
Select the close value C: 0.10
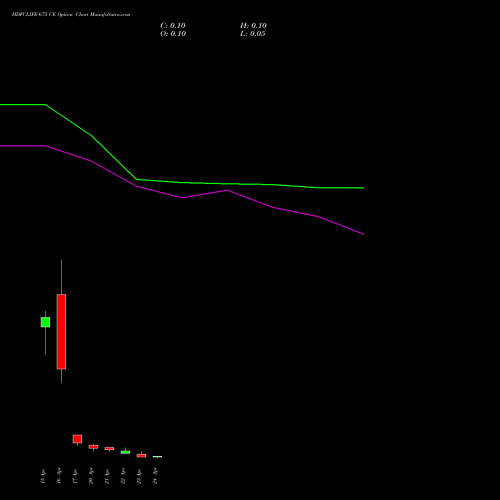(x=173, y=26)
